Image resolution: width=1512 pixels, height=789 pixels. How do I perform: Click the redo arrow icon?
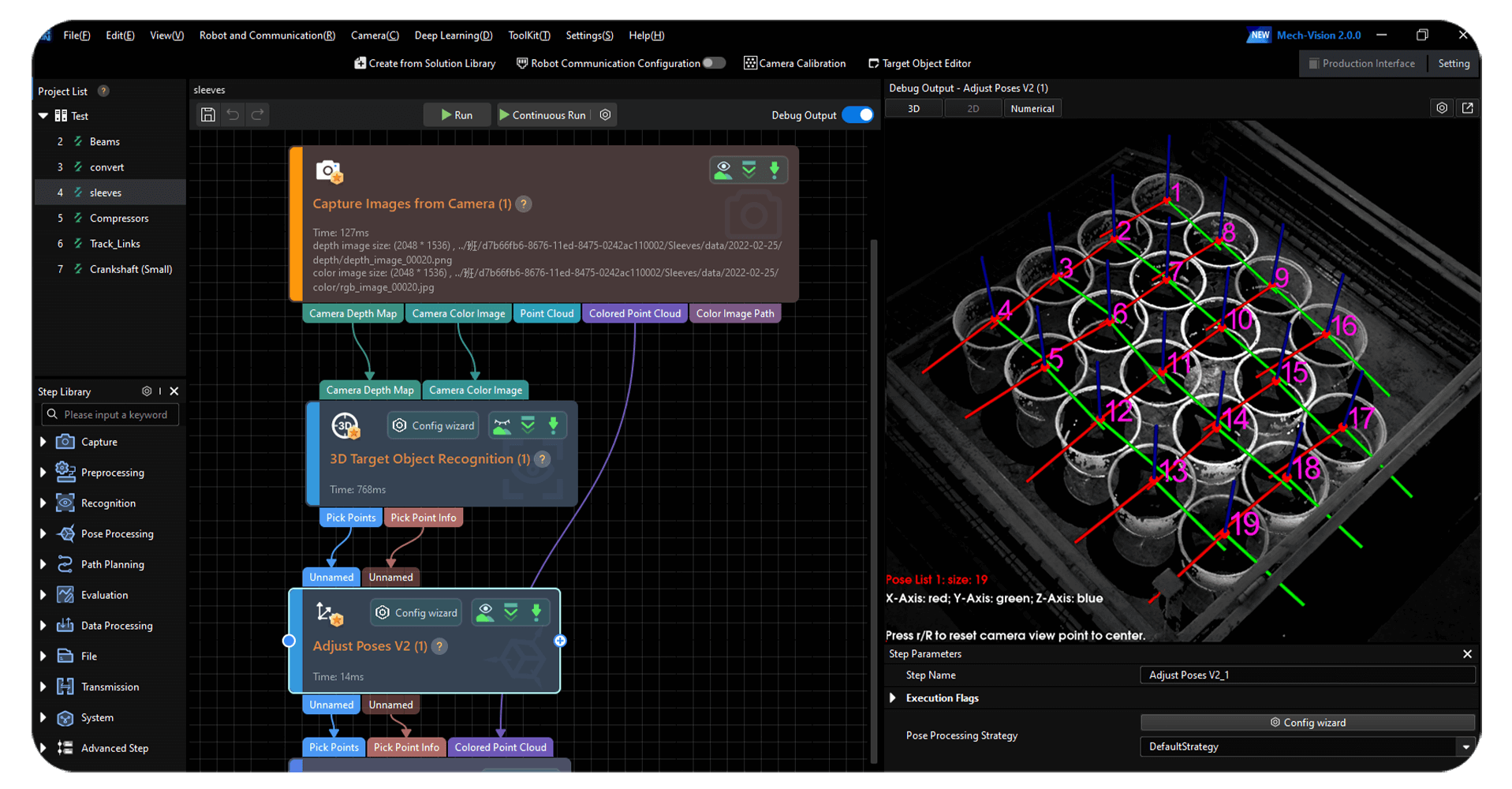coord(257,115)
